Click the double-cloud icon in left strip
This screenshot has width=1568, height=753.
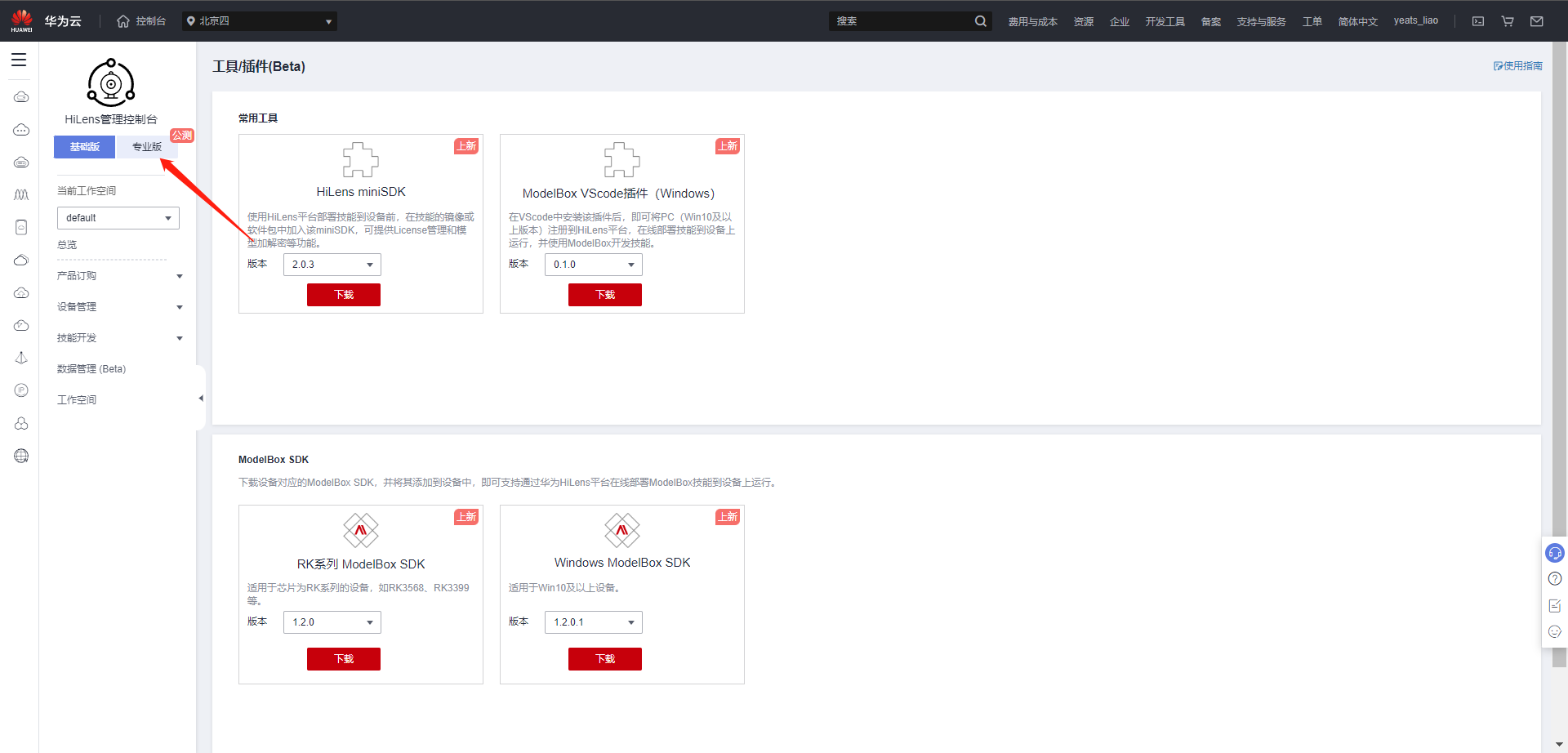(x=21, y=260)
